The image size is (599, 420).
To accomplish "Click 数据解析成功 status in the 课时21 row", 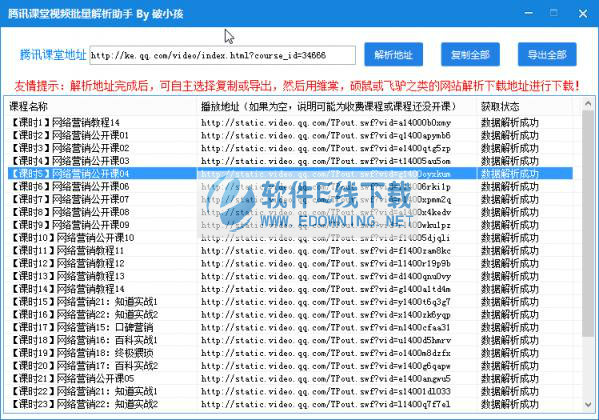I will [510, 379].
